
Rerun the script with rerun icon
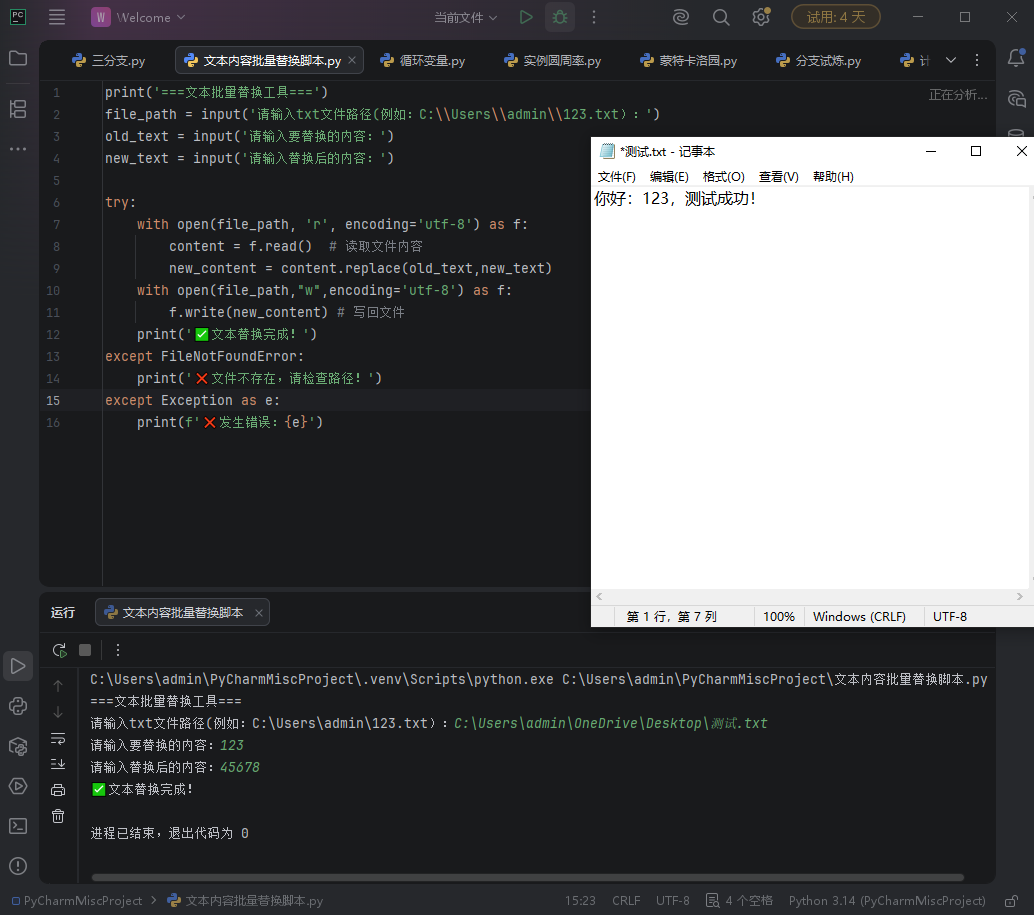pos(59,650)
